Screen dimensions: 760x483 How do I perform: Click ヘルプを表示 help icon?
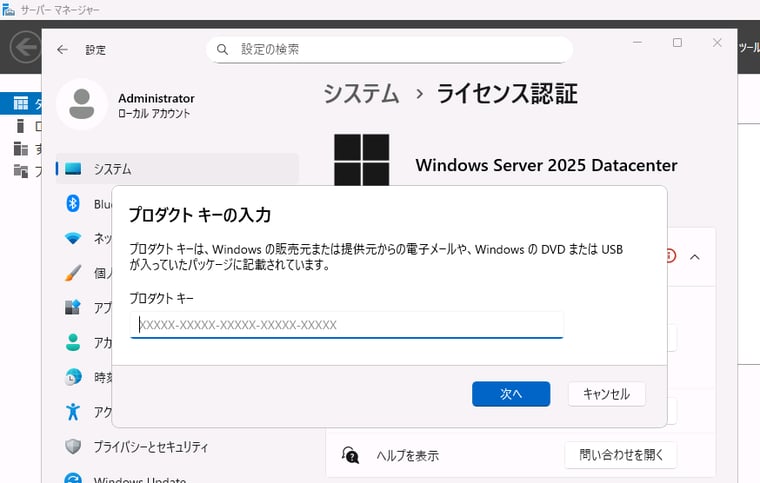point(350,455)
